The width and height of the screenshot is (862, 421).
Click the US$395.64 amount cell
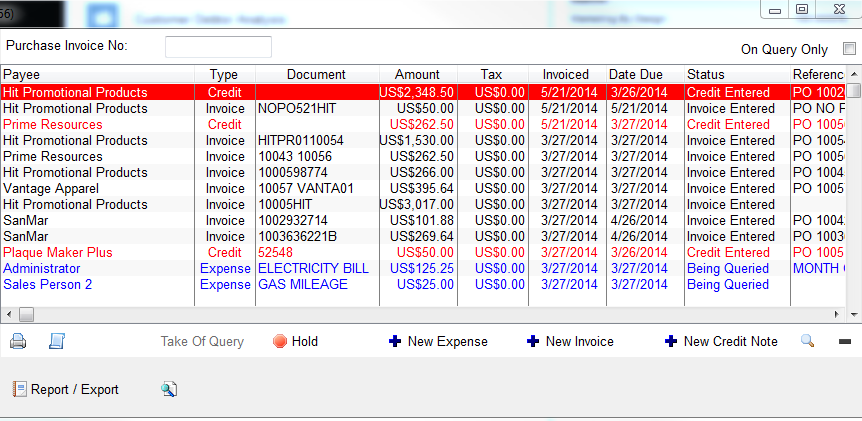click(x=418, y=189)
